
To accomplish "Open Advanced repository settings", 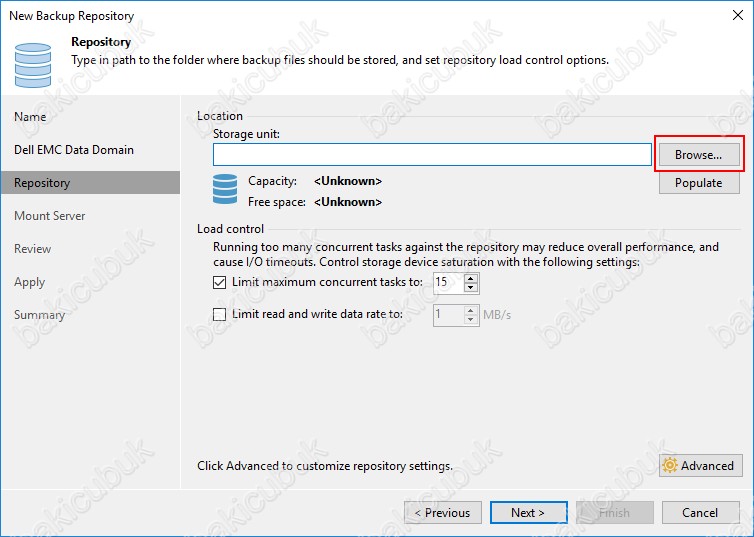I will pos(701,465).
